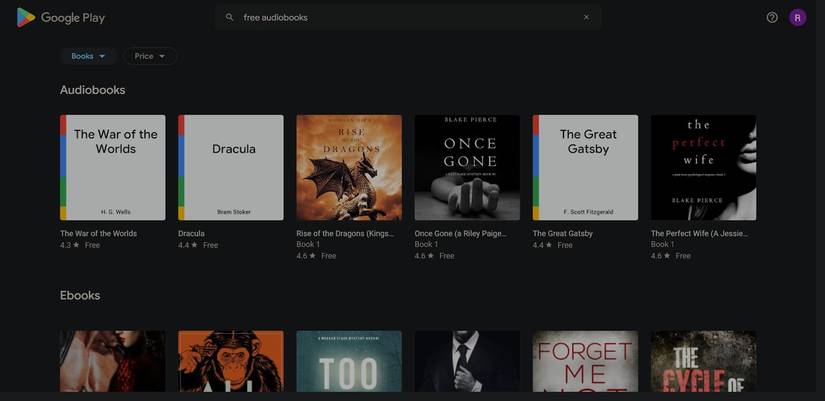
Task: Open The Perfect Wife audiobook cover
Action: 703,167
